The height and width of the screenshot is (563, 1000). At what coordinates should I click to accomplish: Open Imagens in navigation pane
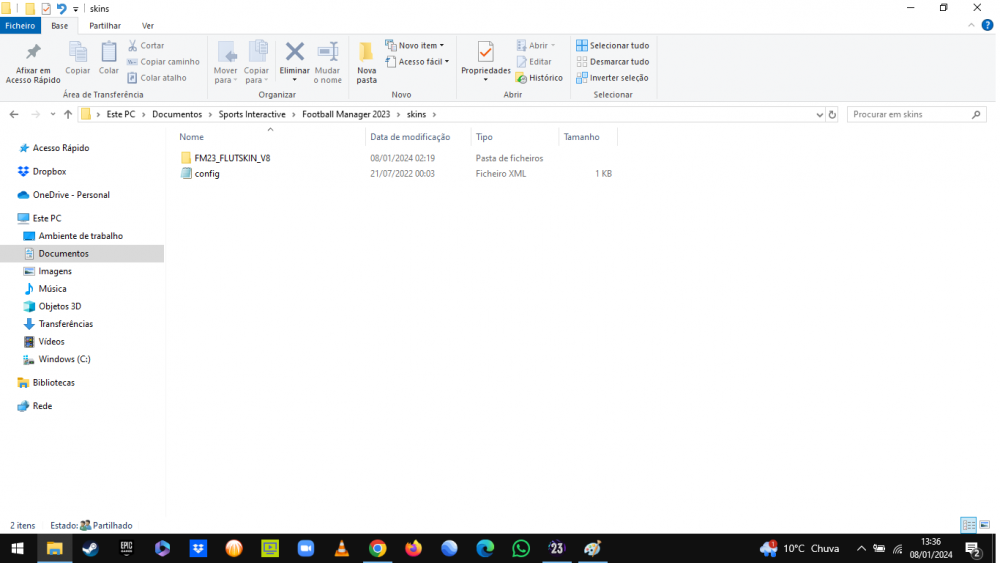coord(55,271)
